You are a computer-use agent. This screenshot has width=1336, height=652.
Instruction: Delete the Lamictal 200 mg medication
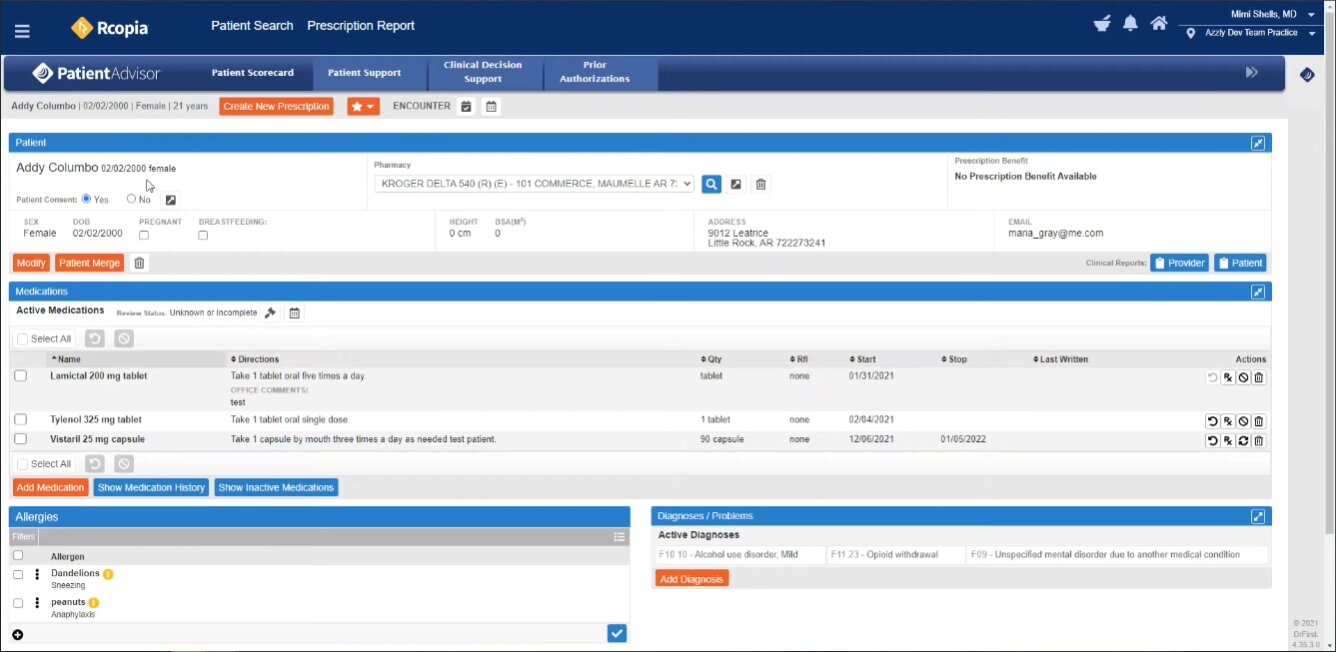click(x=1259, y=378)
